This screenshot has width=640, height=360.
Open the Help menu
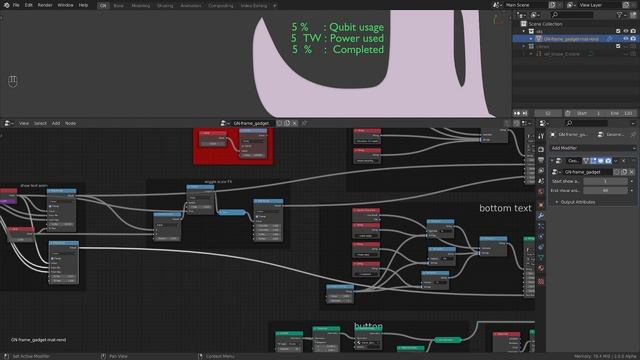pos(83,5)
